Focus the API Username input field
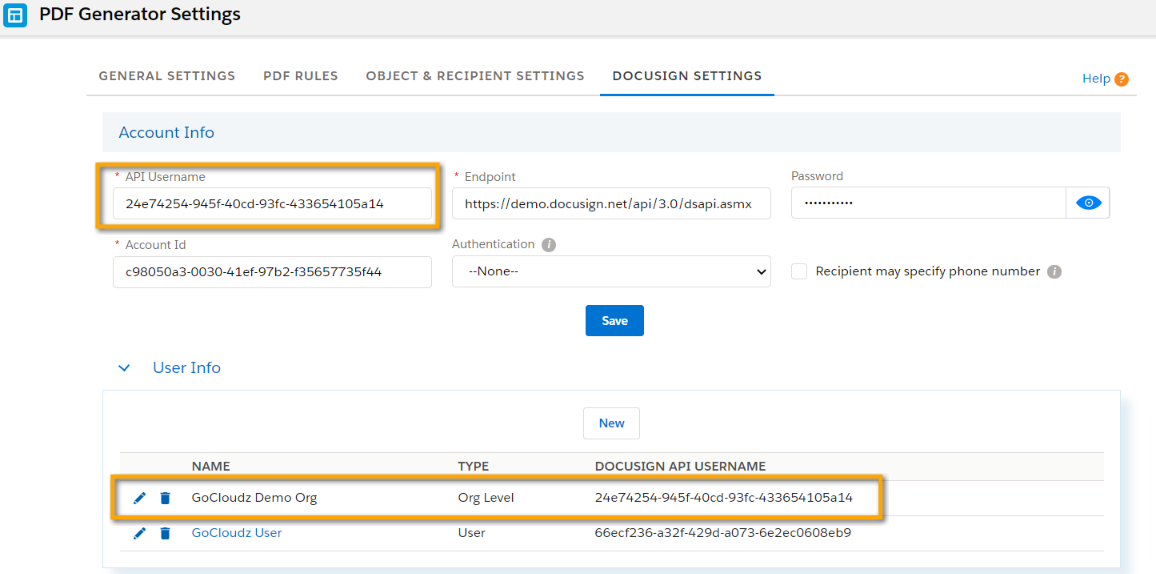The width and height of the screenshot is (1156, 574). [272, 203]
